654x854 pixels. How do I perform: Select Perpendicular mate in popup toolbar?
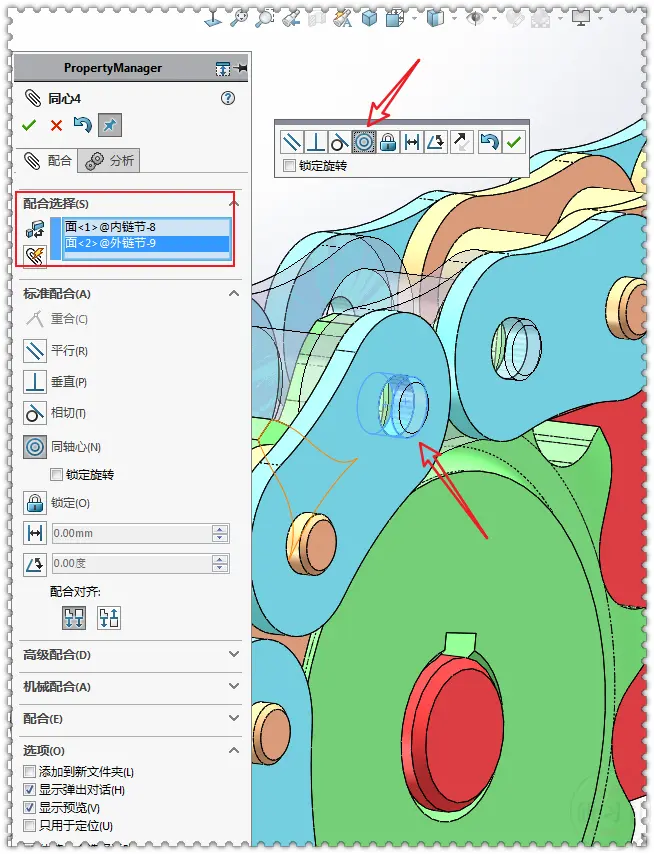click(x=315, y=142)
